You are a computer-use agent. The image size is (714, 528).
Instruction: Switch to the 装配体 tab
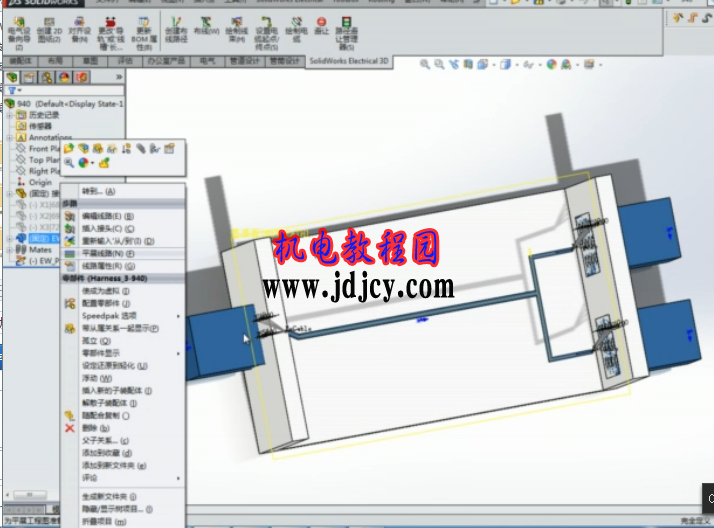click(20, 61)
